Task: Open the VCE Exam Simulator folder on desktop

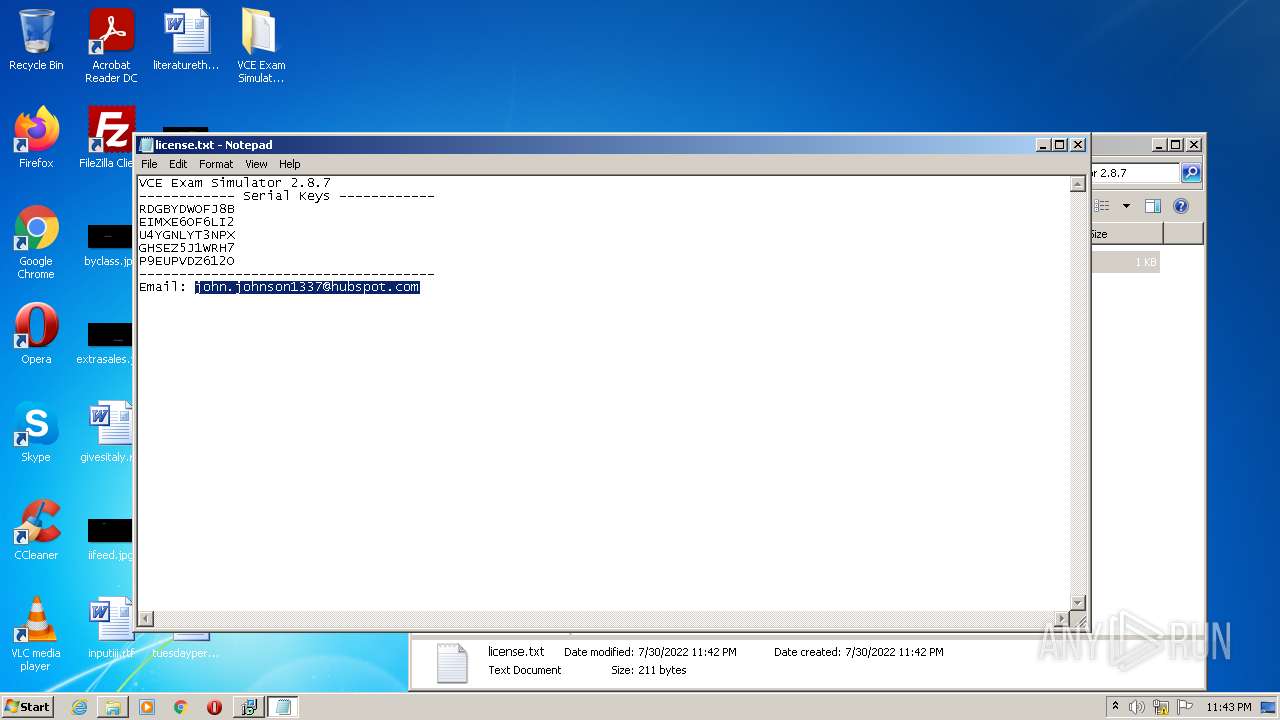Action: tap(261, 46)
